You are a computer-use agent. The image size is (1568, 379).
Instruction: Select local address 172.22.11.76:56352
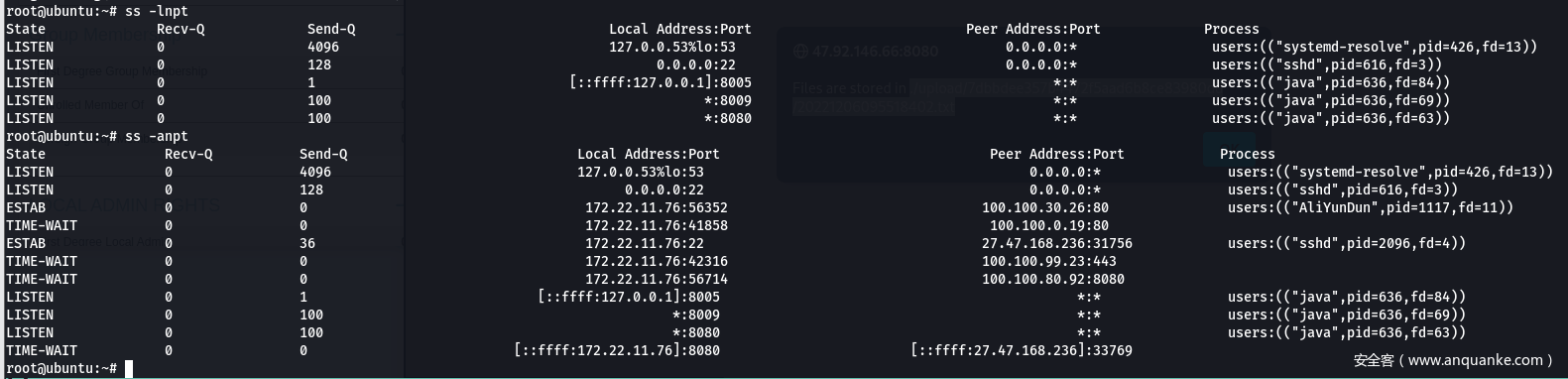coord(657,207)
